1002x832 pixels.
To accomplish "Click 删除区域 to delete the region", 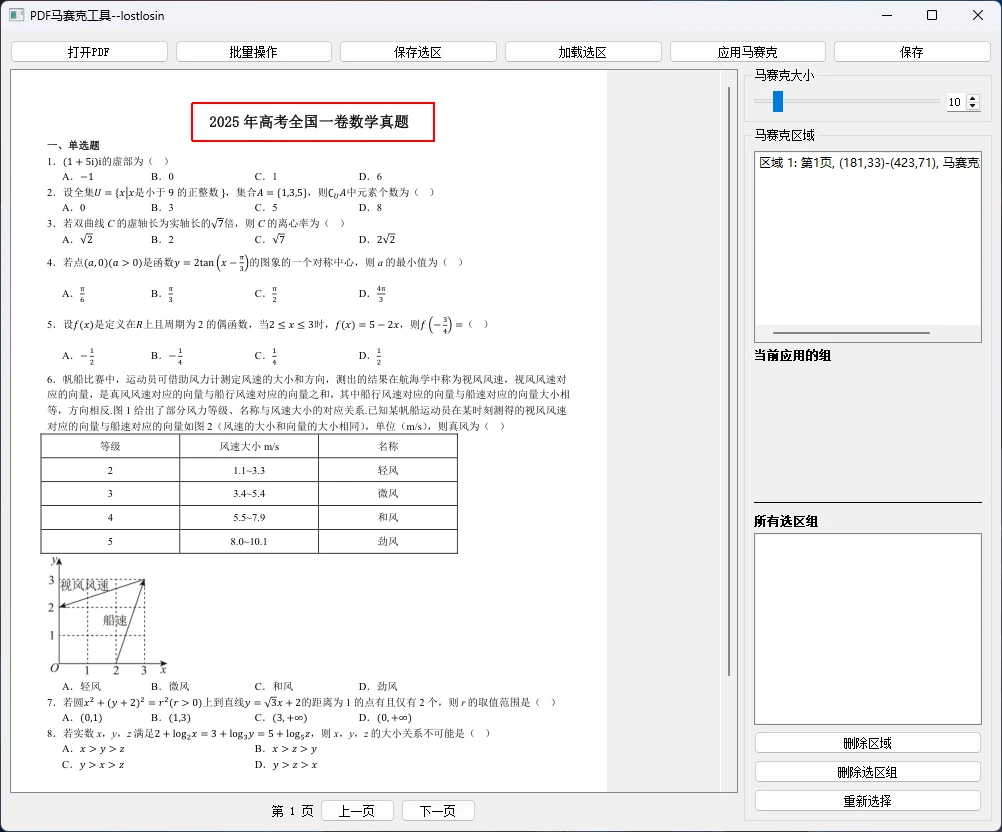I will (866, 742).
